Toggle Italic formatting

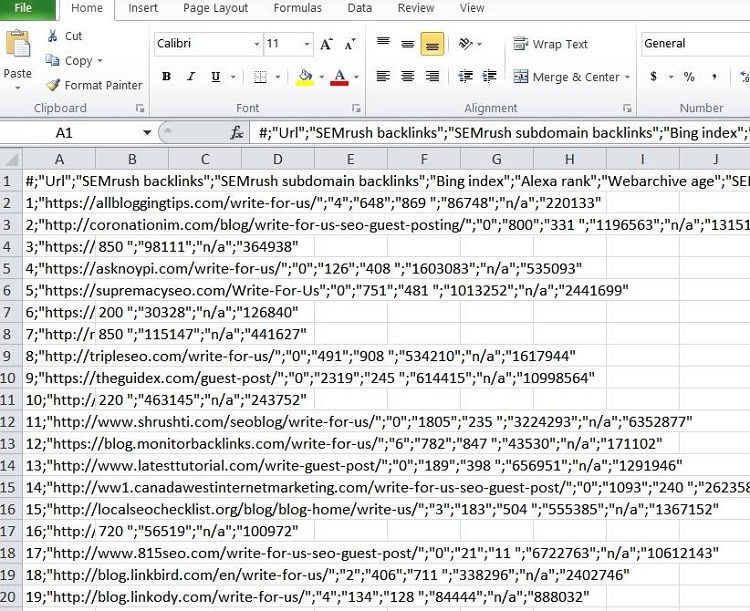tap(191, 77)
